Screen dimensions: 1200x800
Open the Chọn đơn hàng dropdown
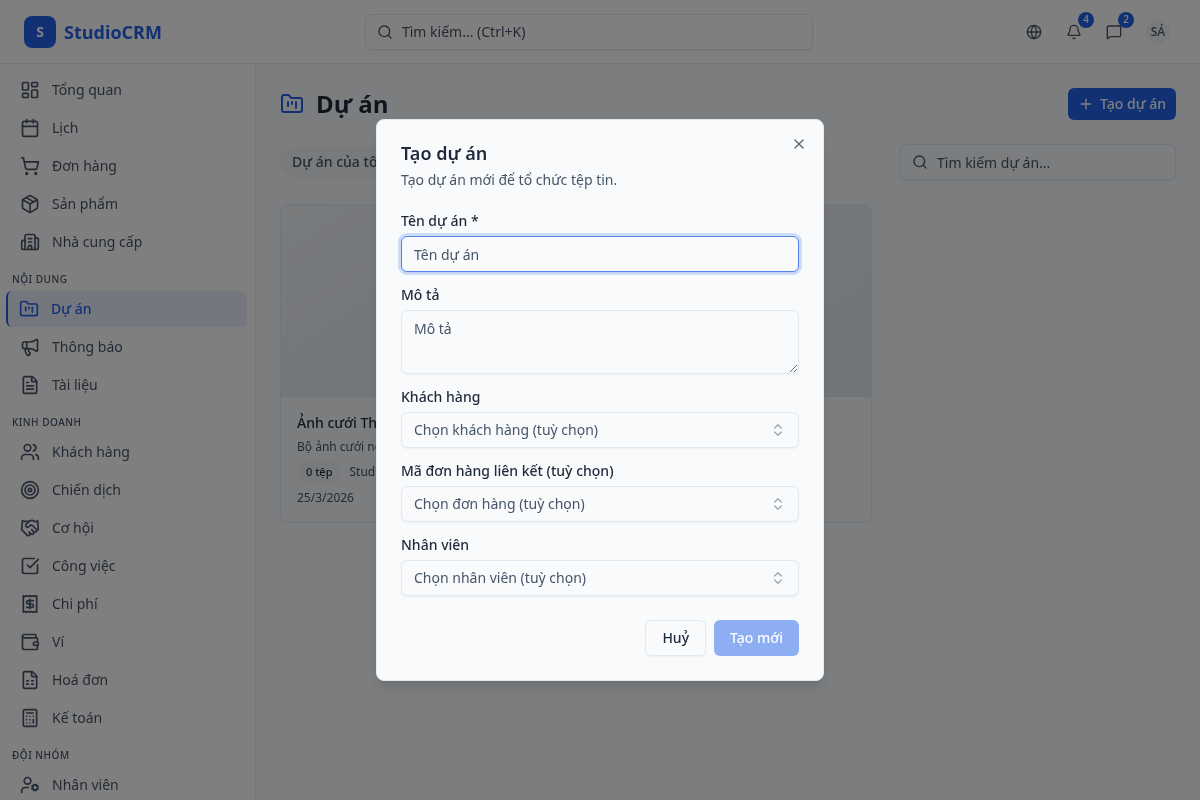[599, 504]
